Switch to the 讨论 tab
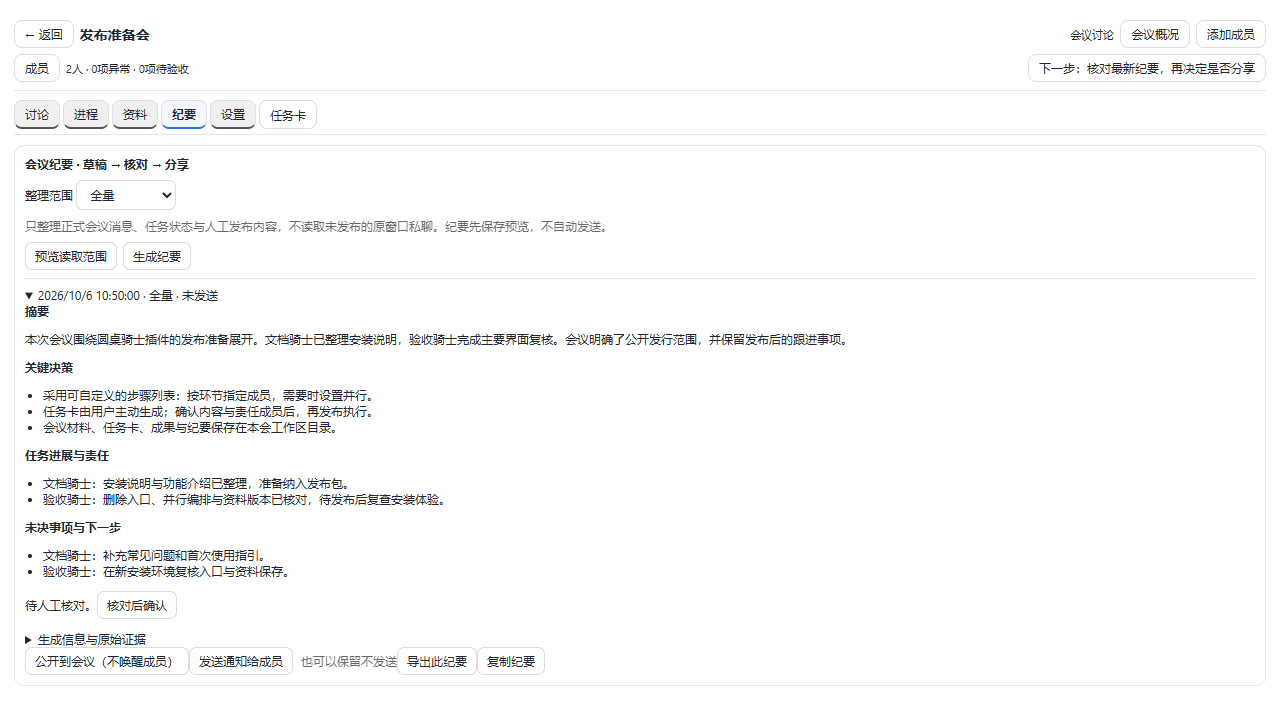This screenshot has width=1280, height=710. pos(37,114)
